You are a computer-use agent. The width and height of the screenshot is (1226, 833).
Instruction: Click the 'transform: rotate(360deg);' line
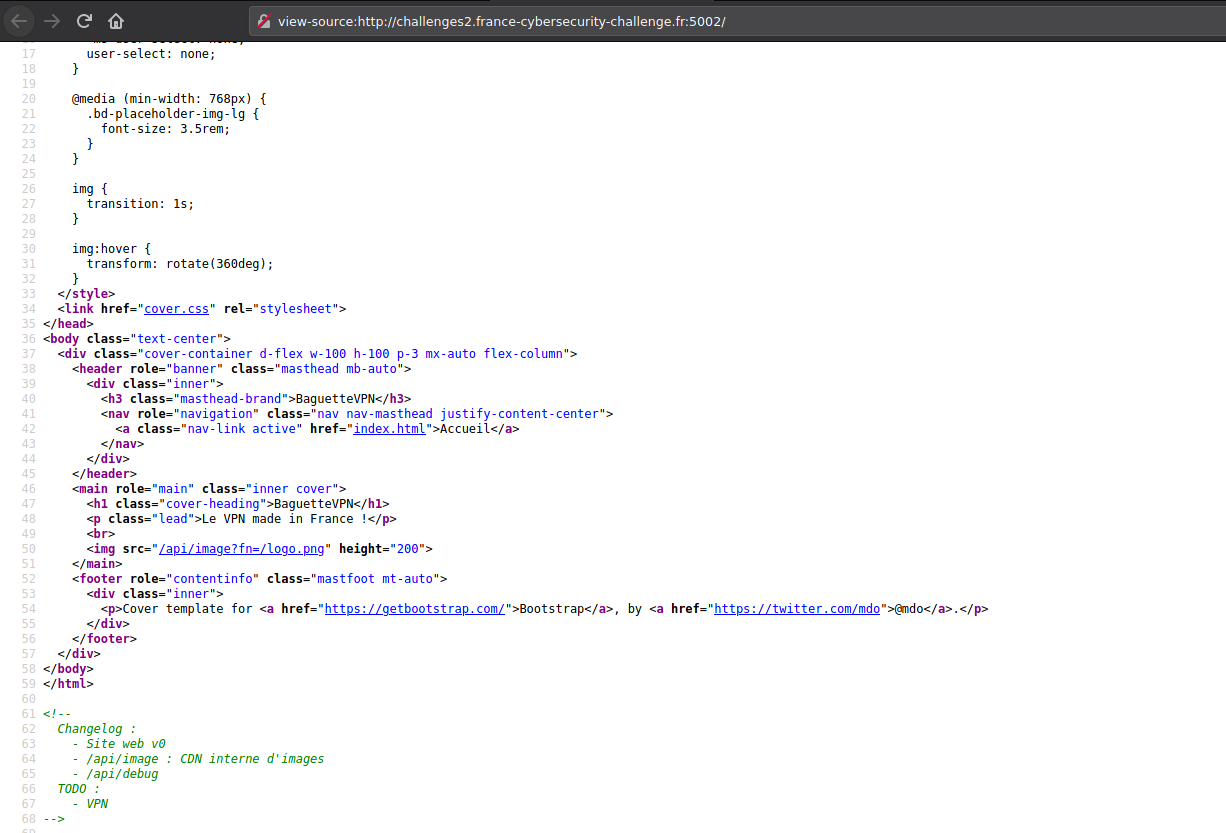click(180, 264)
